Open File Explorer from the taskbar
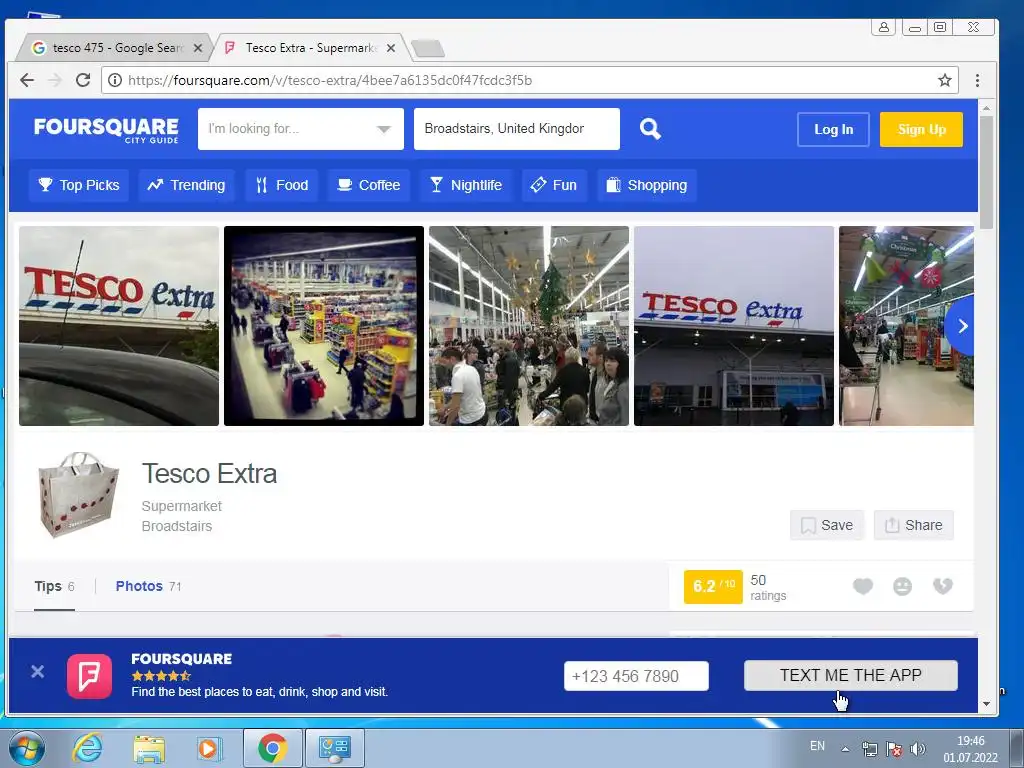Image resolution: width=1024 pixels, height=768 pixels. tap(149, 748)
